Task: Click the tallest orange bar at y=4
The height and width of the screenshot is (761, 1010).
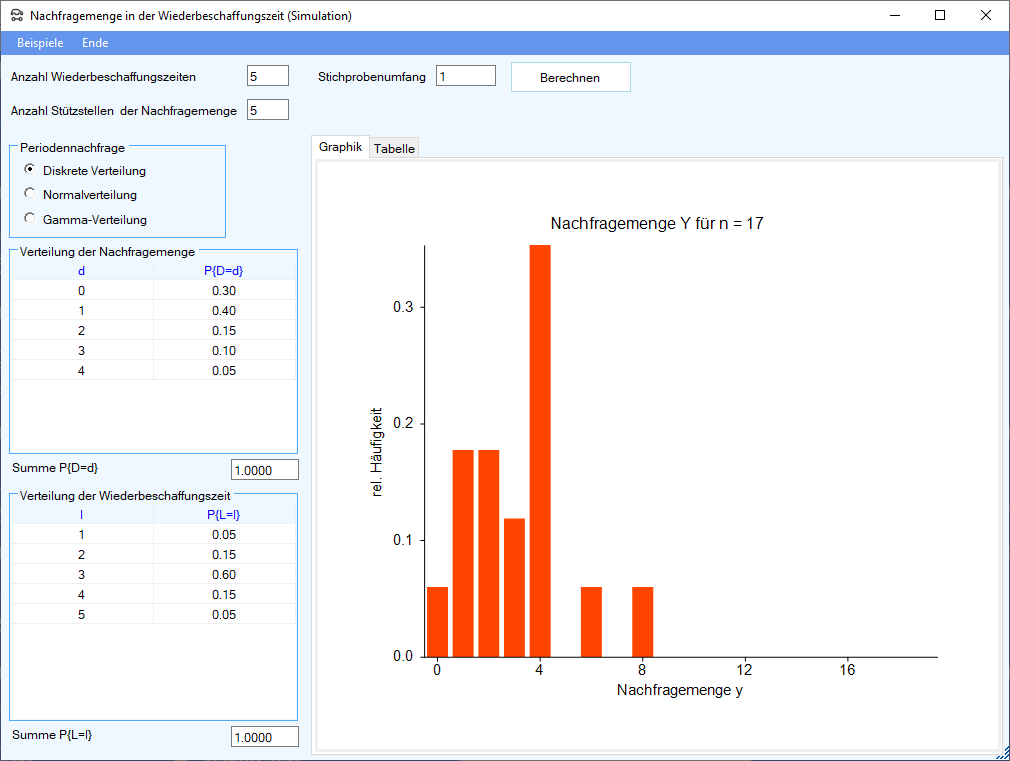Action: (540, 450)
